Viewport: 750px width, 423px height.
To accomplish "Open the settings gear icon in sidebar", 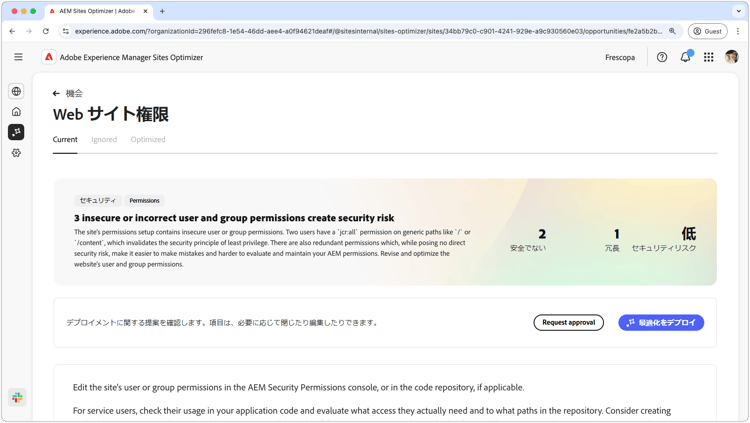I will [16, 153].
